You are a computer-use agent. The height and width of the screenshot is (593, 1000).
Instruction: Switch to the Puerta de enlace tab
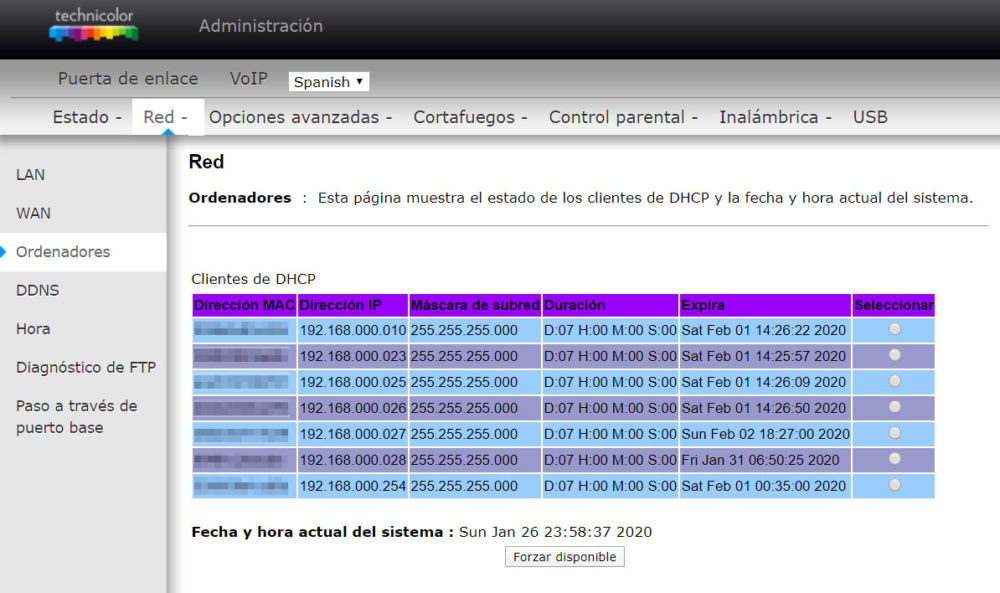pos(128,78)
